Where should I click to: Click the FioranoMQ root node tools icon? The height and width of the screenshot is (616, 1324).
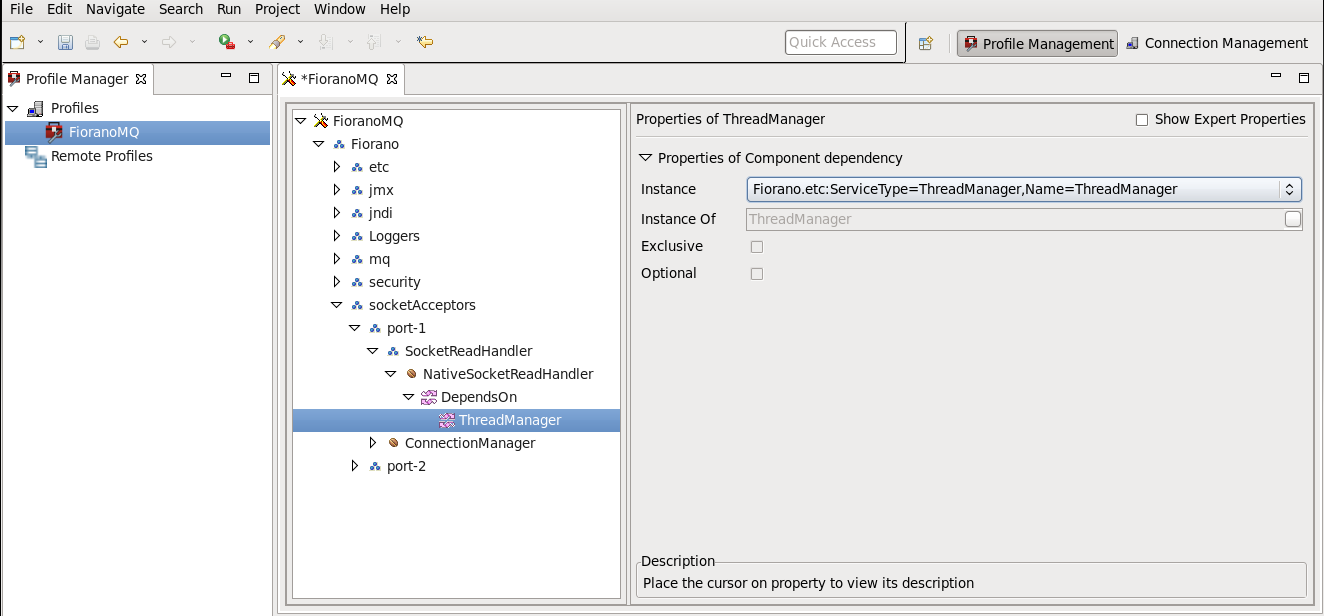[x=321, y=121]
